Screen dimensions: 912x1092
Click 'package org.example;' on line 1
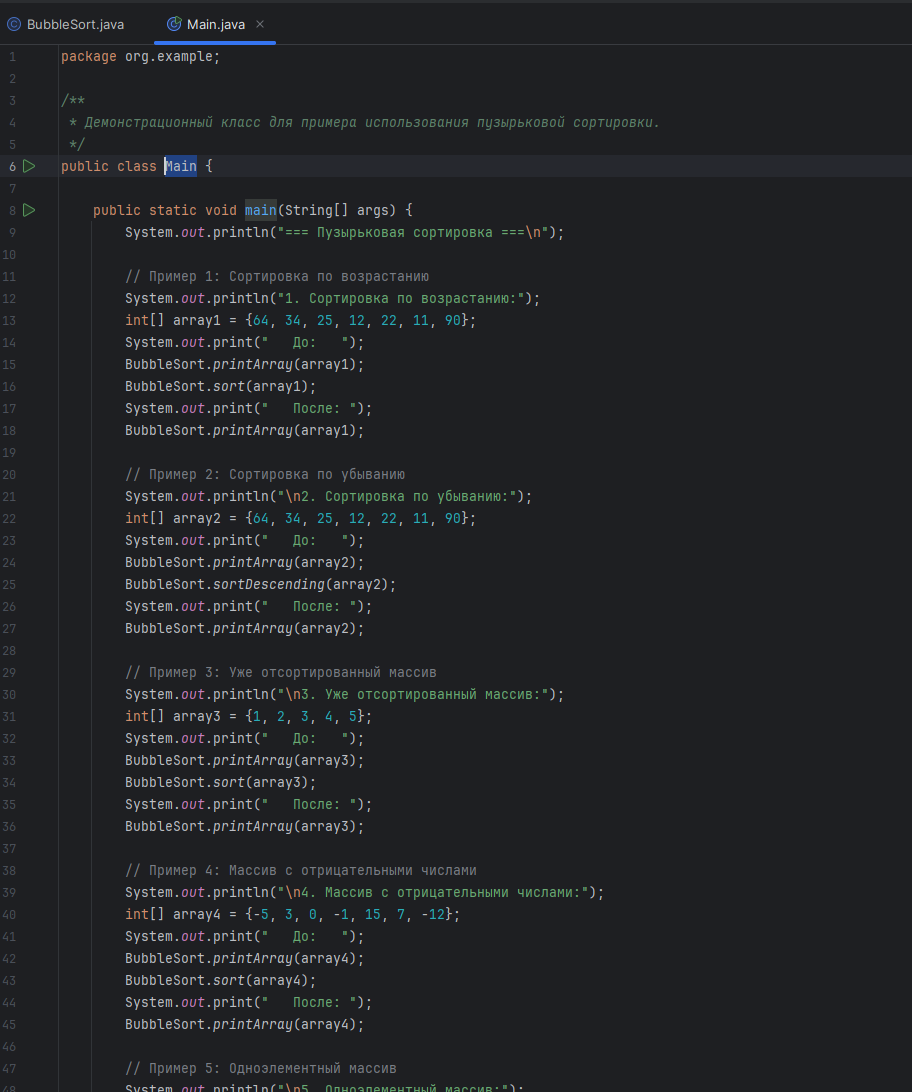coord(141,56)
